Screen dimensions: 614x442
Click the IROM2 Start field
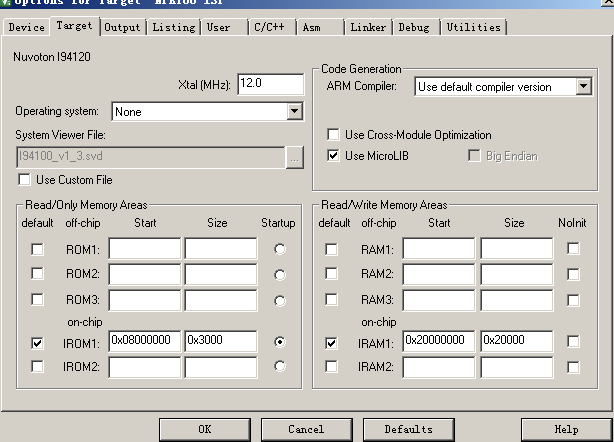[x=145, y=367]
